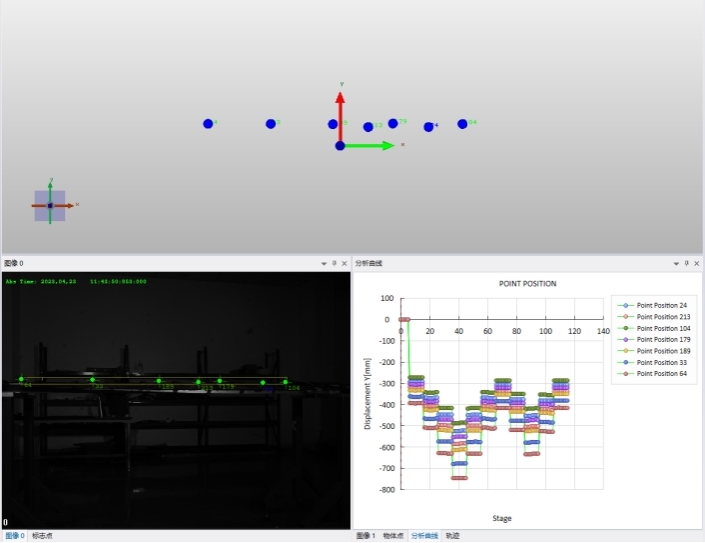
Task: Close the 分析曲线 panel
Action: [696, 263]
